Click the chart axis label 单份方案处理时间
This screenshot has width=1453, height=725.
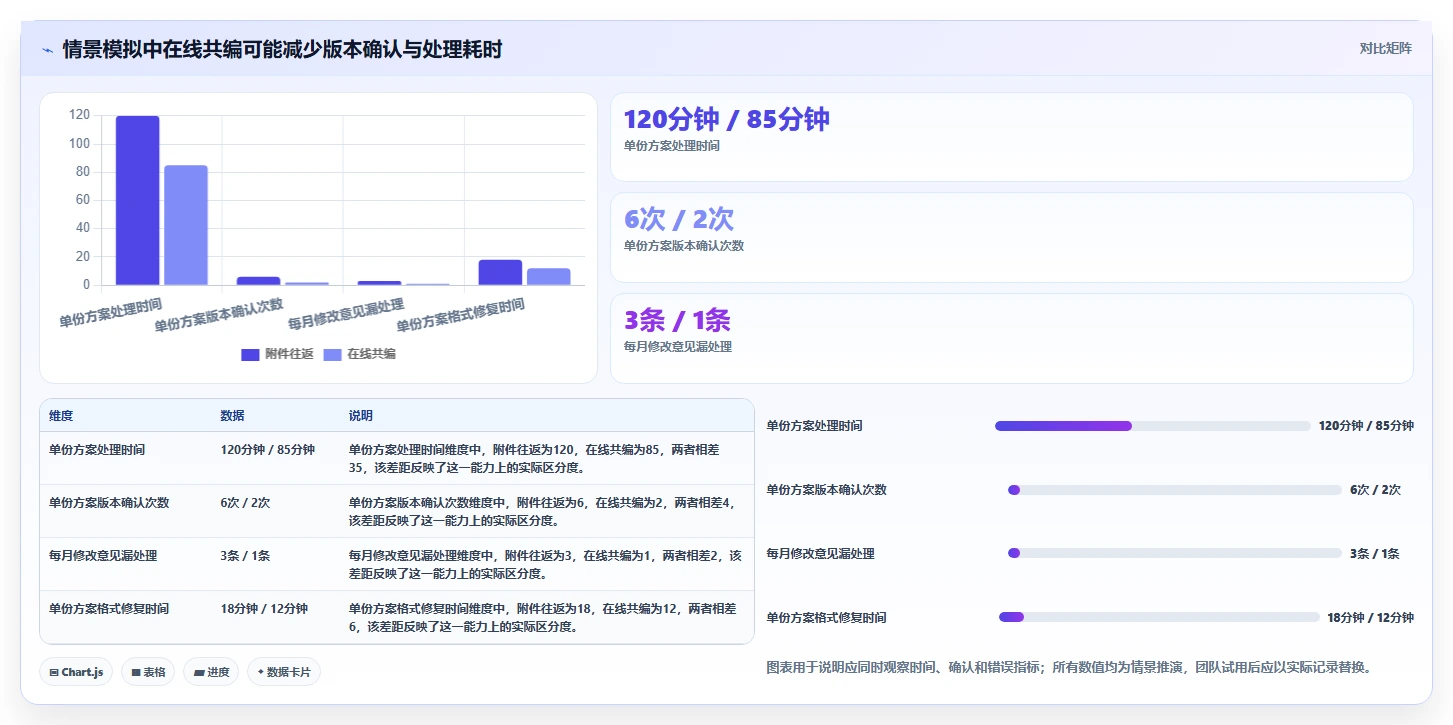coord(110,312)
